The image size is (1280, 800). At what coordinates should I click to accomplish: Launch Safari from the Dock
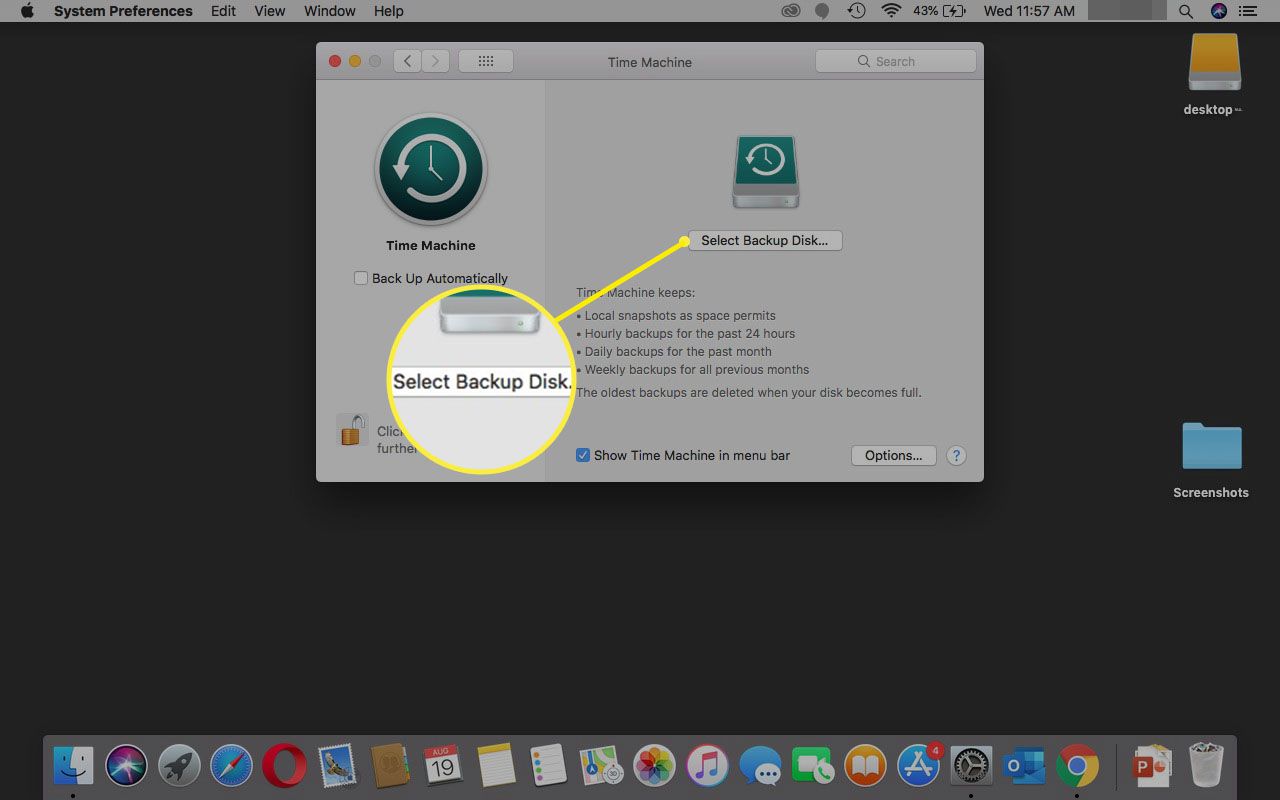232,767
